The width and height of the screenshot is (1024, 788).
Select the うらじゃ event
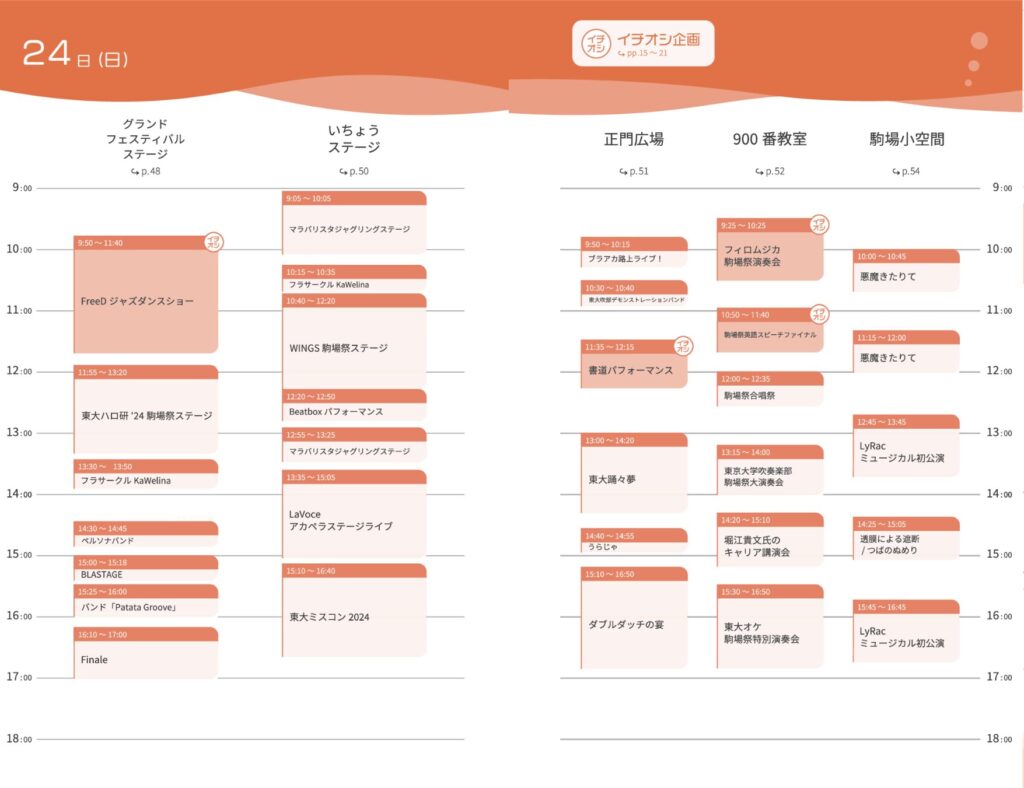point(633,541)
